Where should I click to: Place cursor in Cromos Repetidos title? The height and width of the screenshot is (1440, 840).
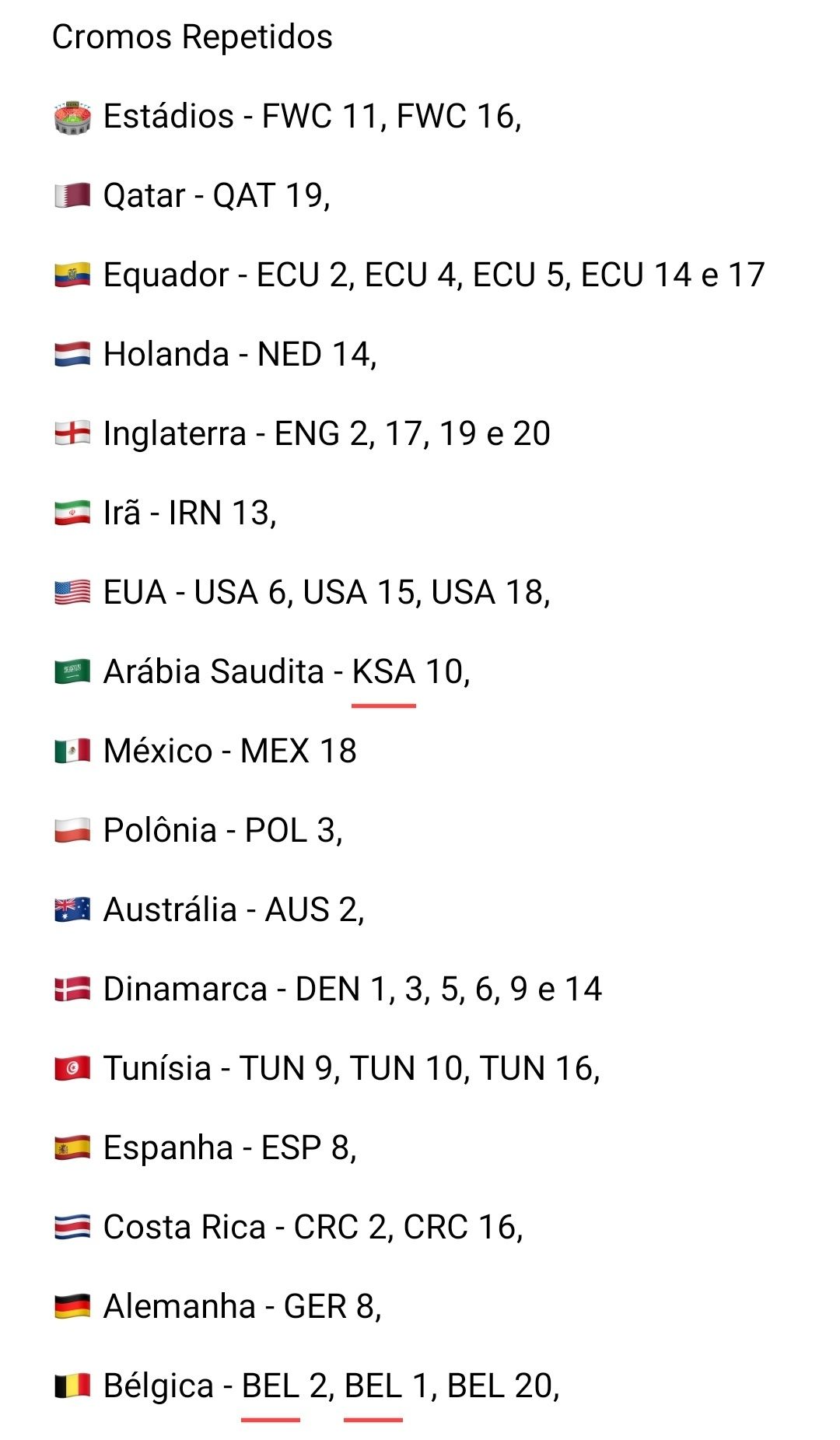tap(192, 37)
